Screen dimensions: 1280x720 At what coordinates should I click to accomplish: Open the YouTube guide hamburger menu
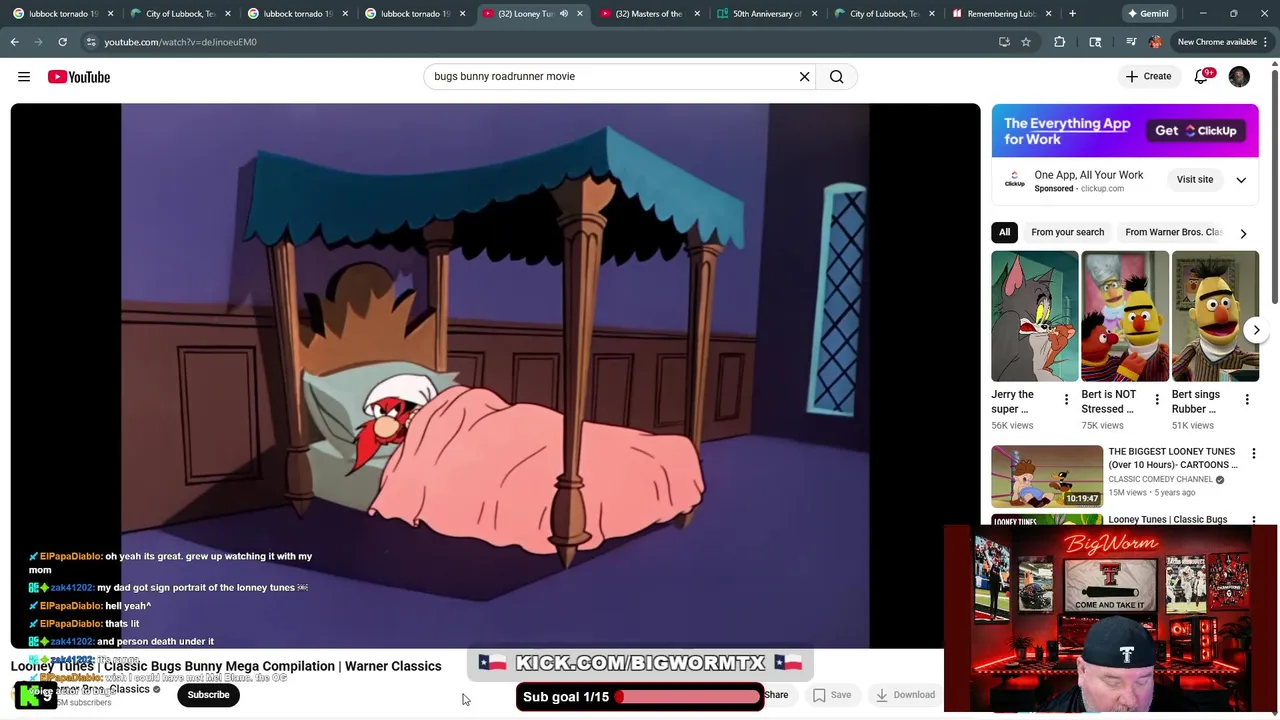click(24, 77)
